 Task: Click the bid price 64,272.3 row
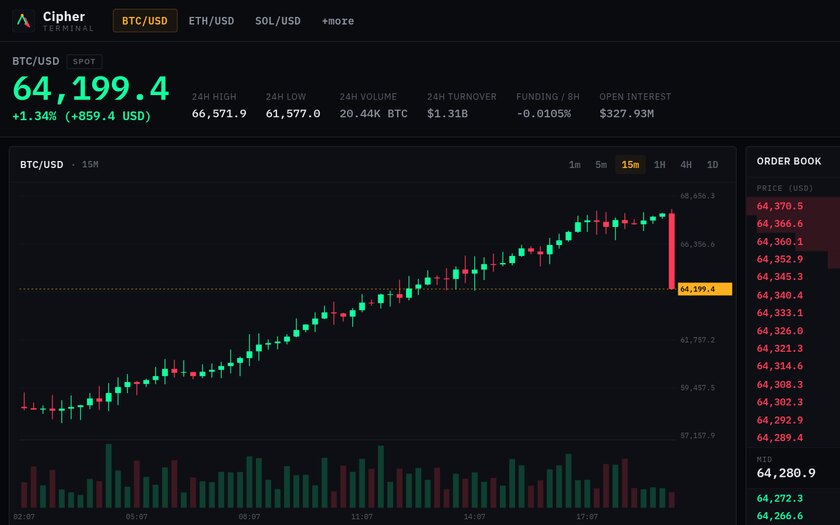click(793, 498)
